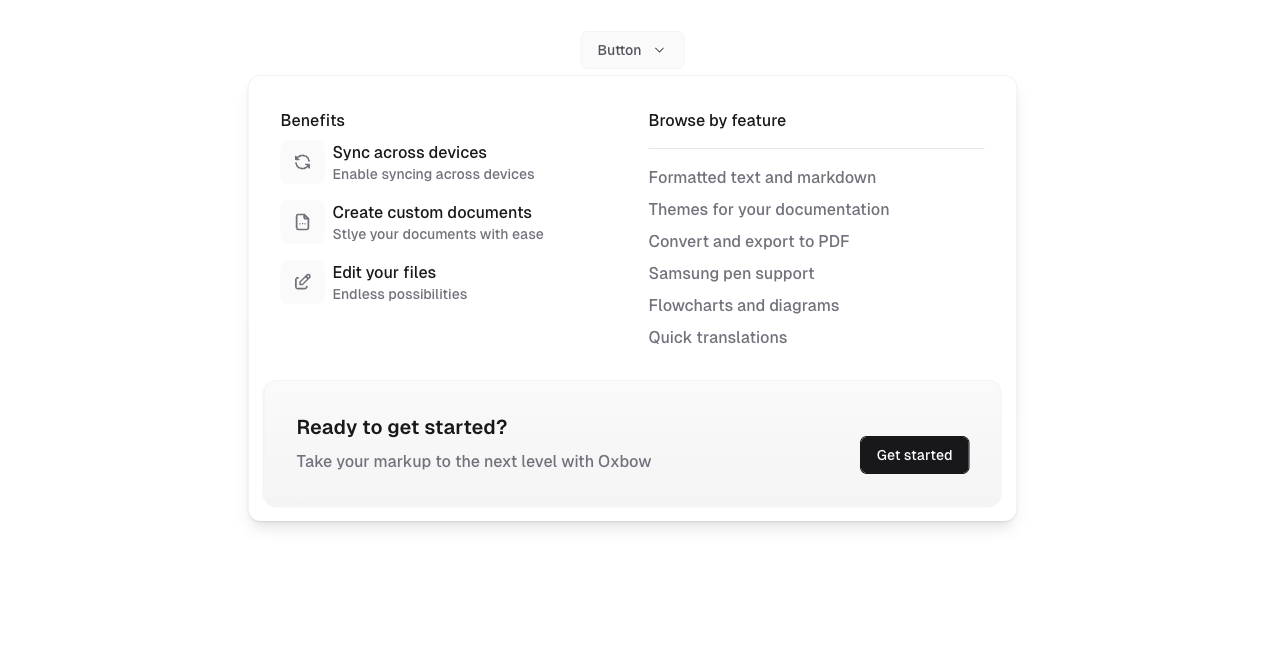Expand the chevron arrow beside Button
Image resolution: width=1265 pixels, height=650 pixels.
659,50
